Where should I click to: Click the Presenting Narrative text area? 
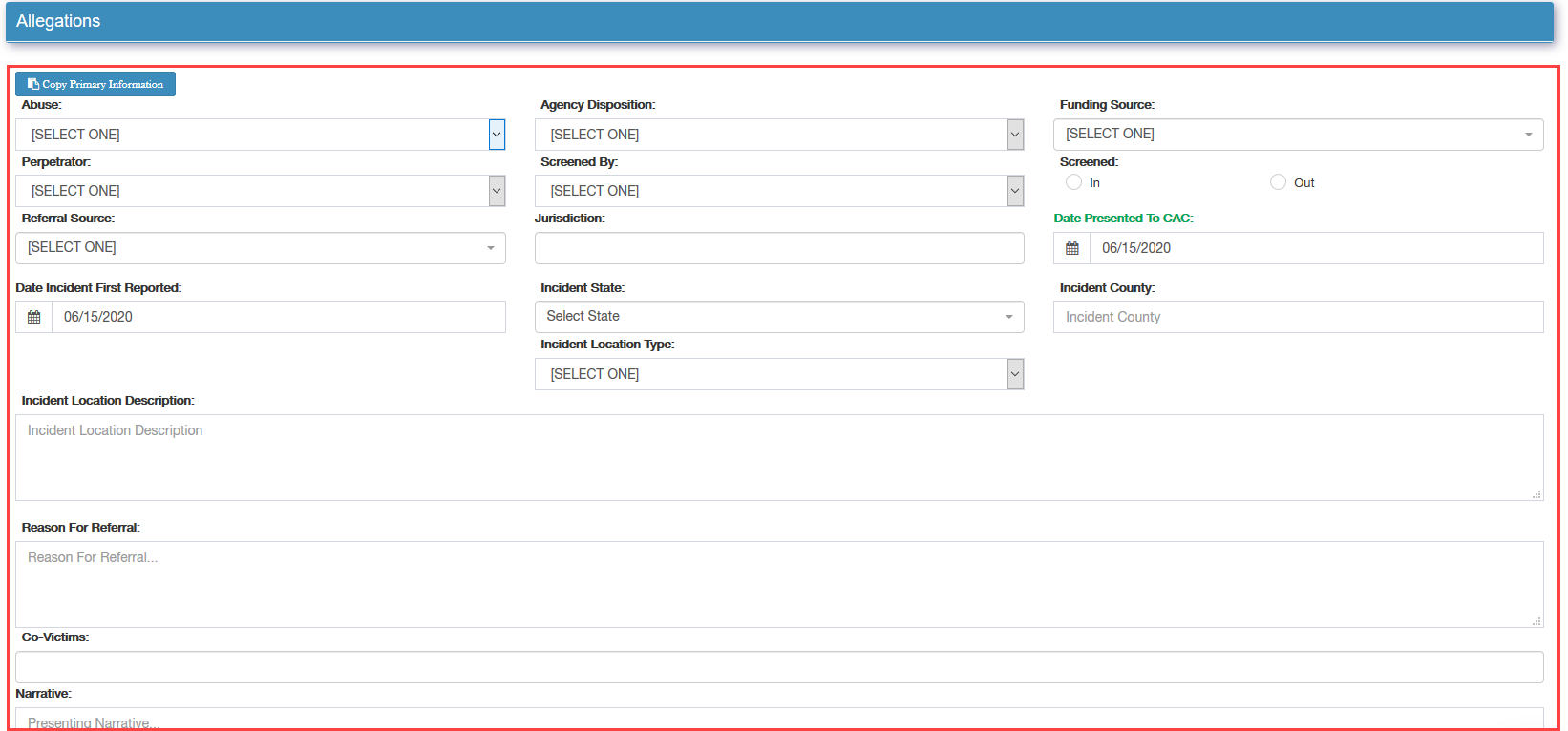pyautogui.click(x=779, y=719)
